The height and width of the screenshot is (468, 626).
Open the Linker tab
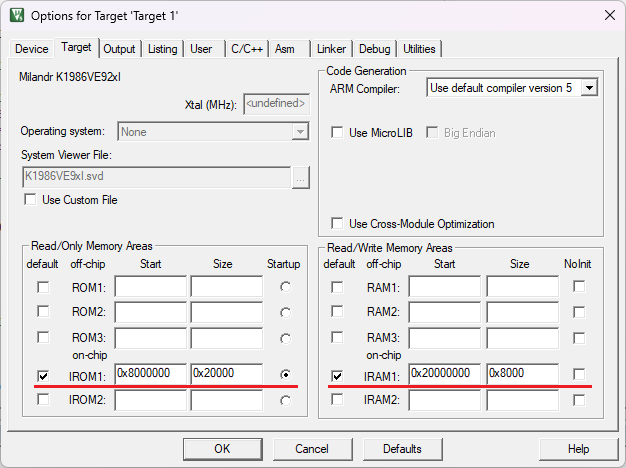[331, 49]
